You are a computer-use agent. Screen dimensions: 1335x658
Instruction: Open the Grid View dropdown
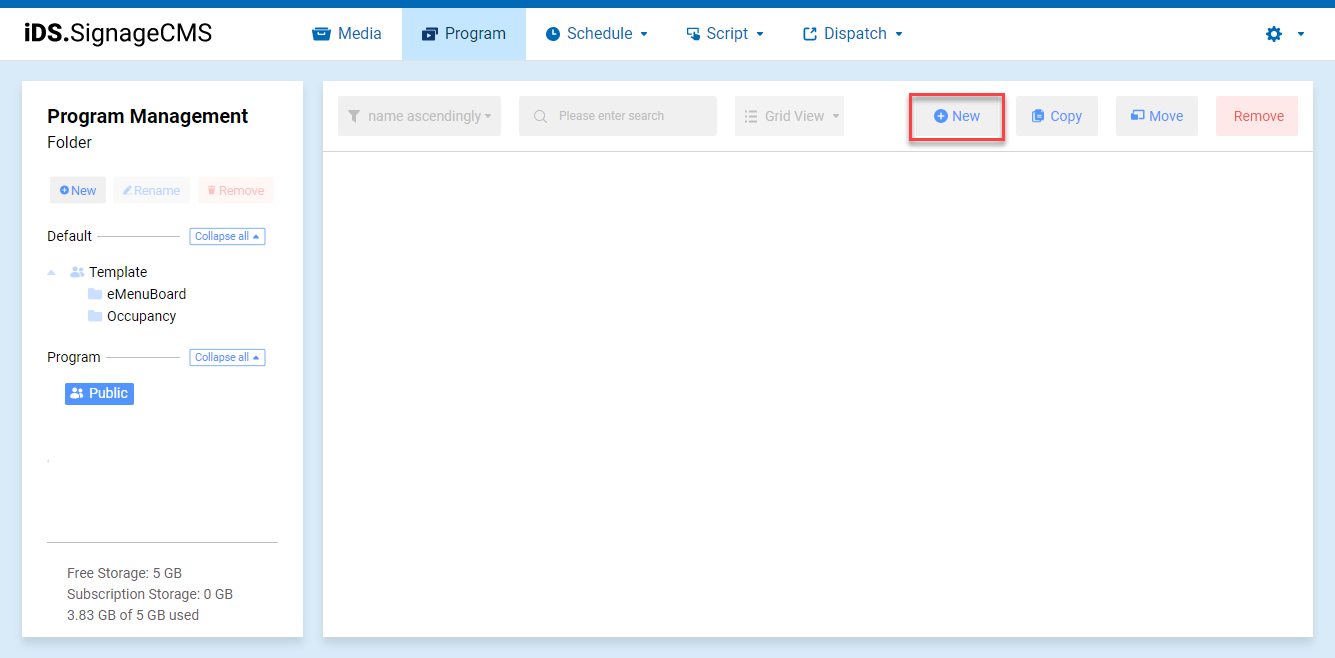click(x=789, y=116)
